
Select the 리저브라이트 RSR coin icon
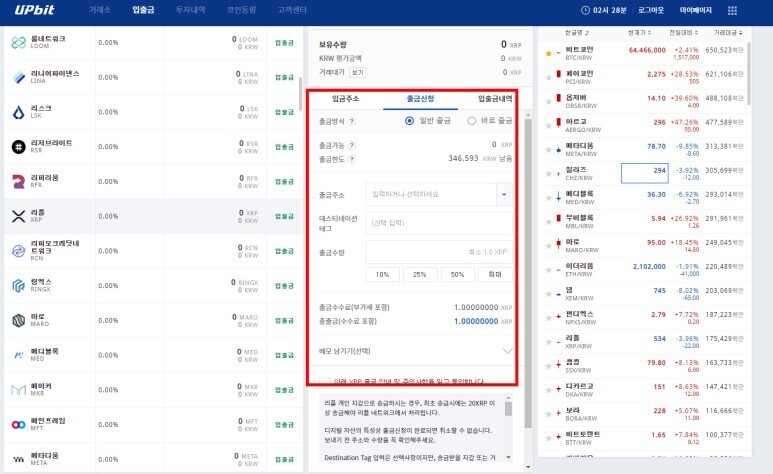point(18,146)
